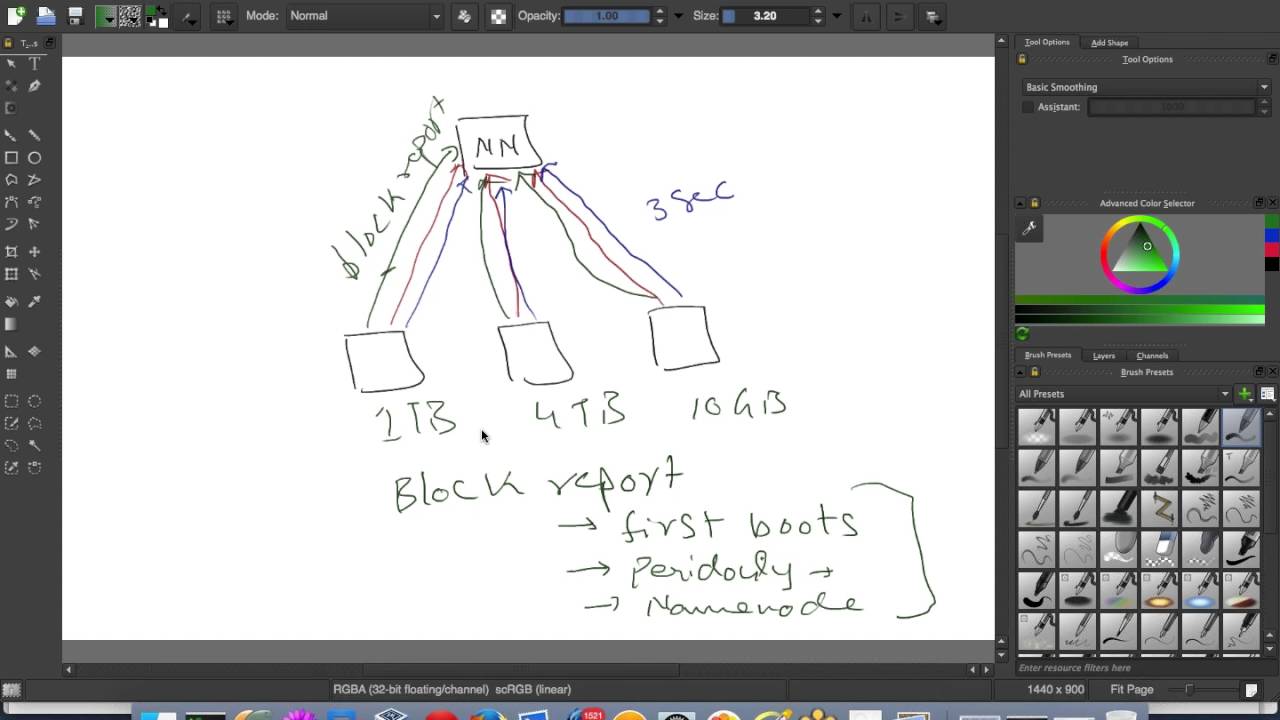This screenshot has height=720, width=1280.
Task: Open the pattern chooser in the toolbar
Action: point(132,16)
